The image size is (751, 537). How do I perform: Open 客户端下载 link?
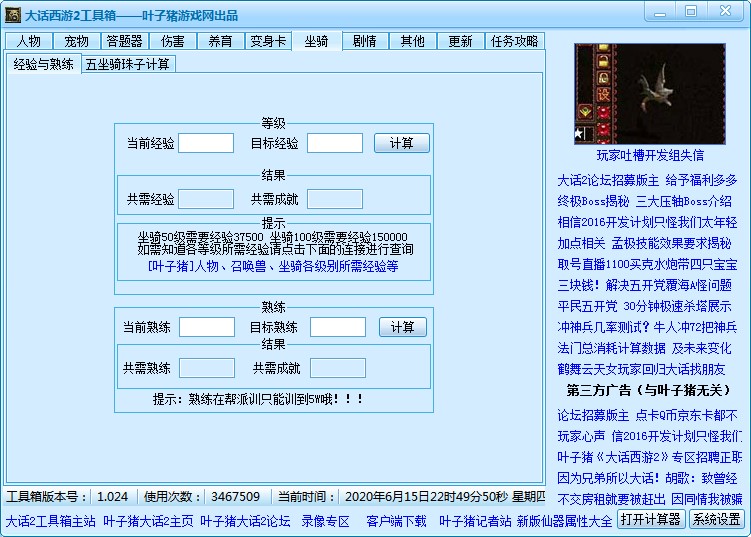[x=396, y=521]
